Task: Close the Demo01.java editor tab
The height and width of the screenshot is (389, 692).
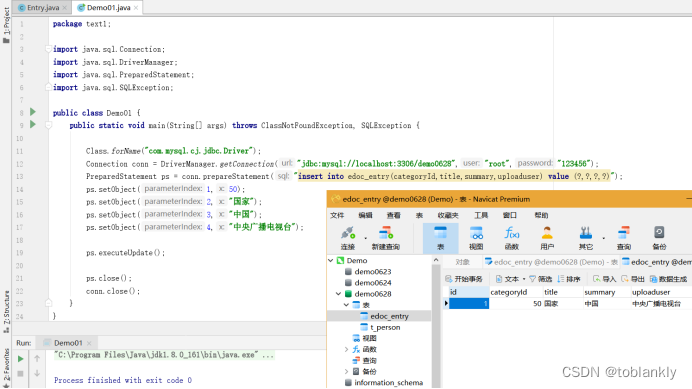Action: pyautogui.click(x=136, y=8)
